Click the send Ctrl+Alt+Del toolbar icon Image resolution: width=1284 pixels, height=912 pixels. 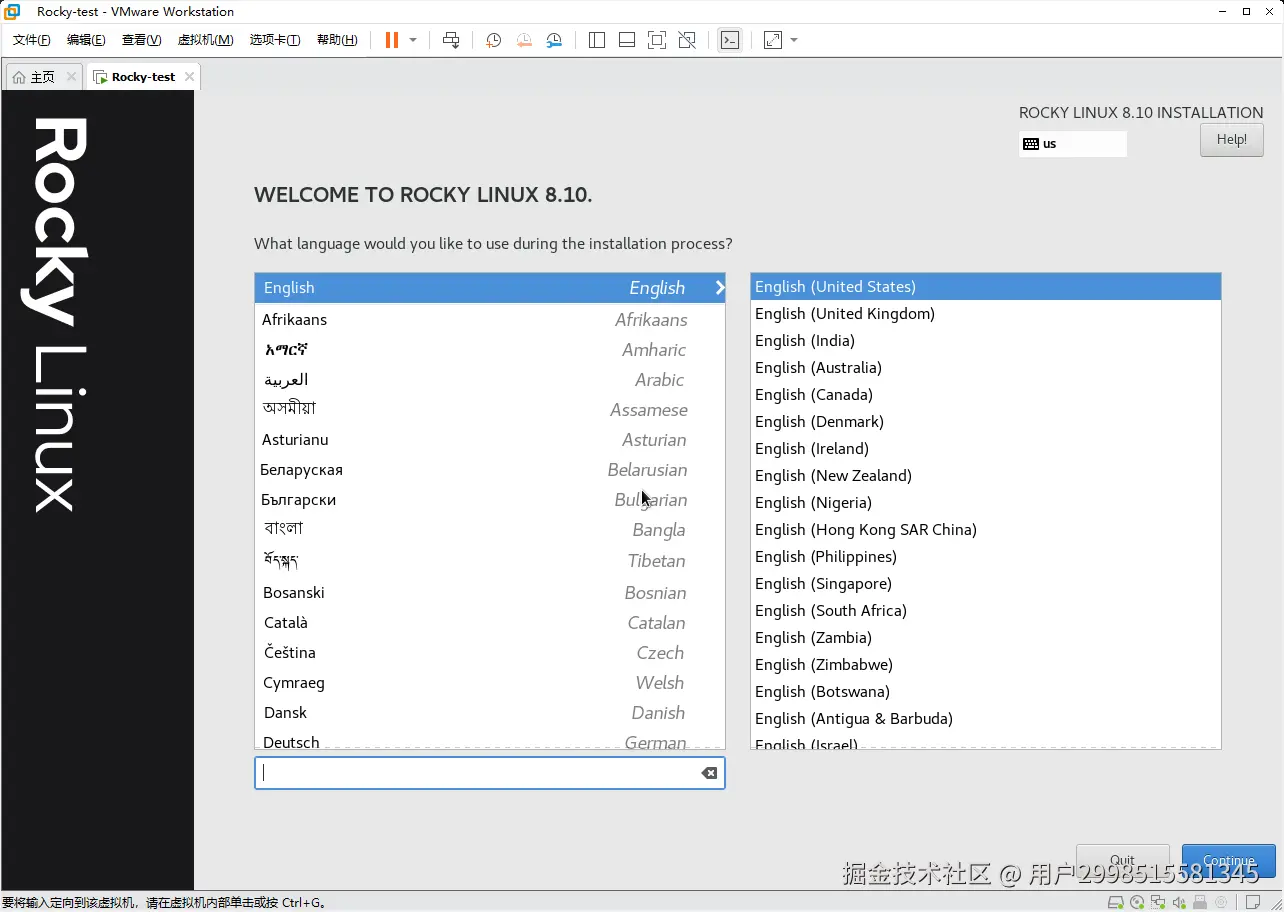click(451, 40)
